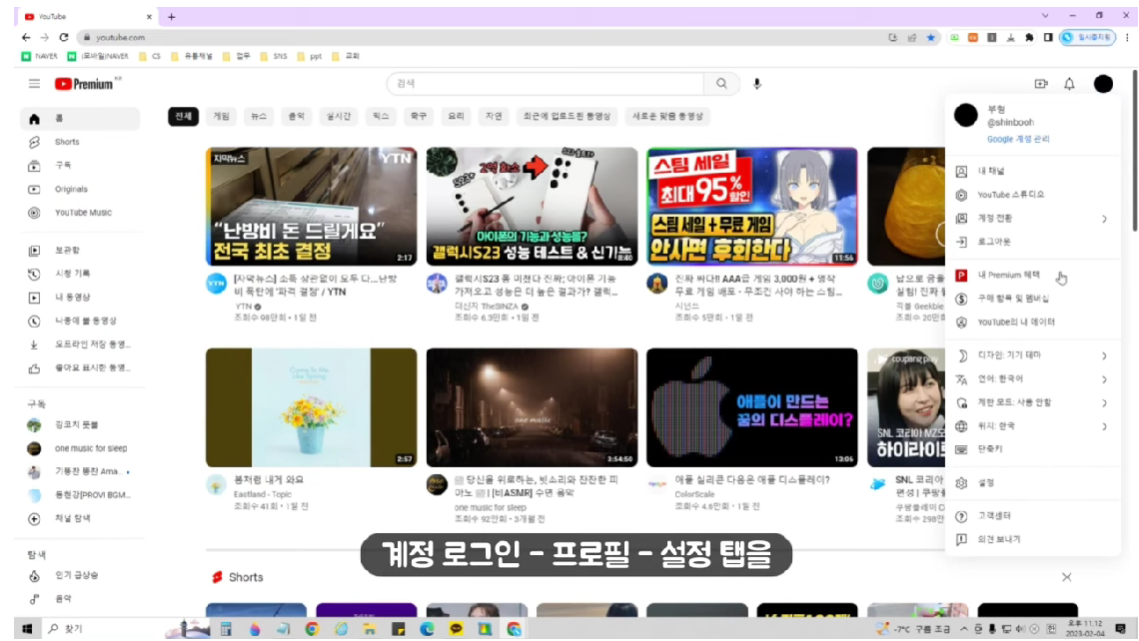Expand the 언어: 한국어 language submenu

click(1030, 380)
